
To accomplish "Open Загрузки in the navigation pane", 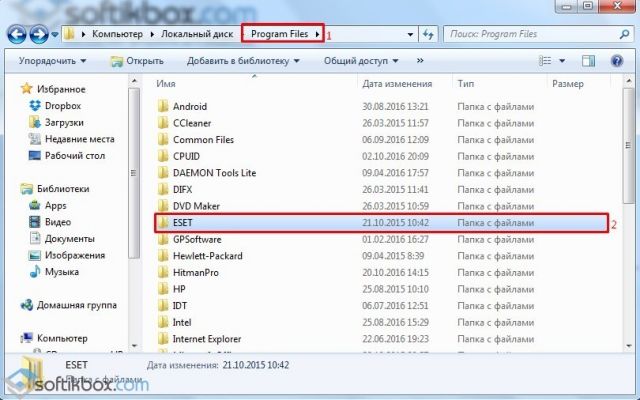I will (x=64, y=122).
